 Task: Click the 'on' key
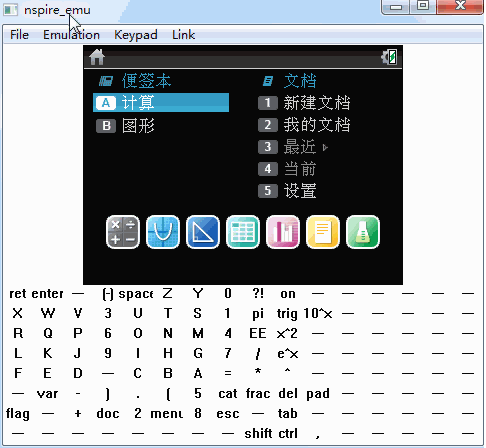click(288, 294)
